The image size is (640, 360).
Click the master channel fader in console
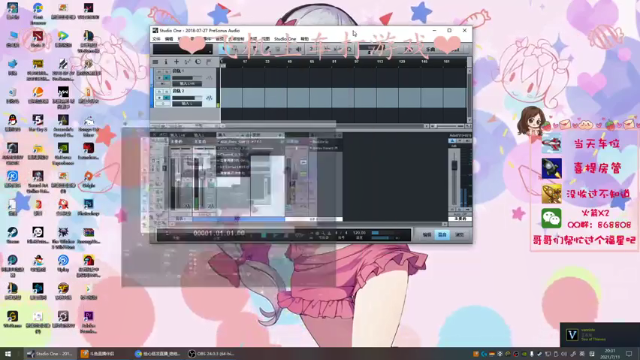coord(454,165)
